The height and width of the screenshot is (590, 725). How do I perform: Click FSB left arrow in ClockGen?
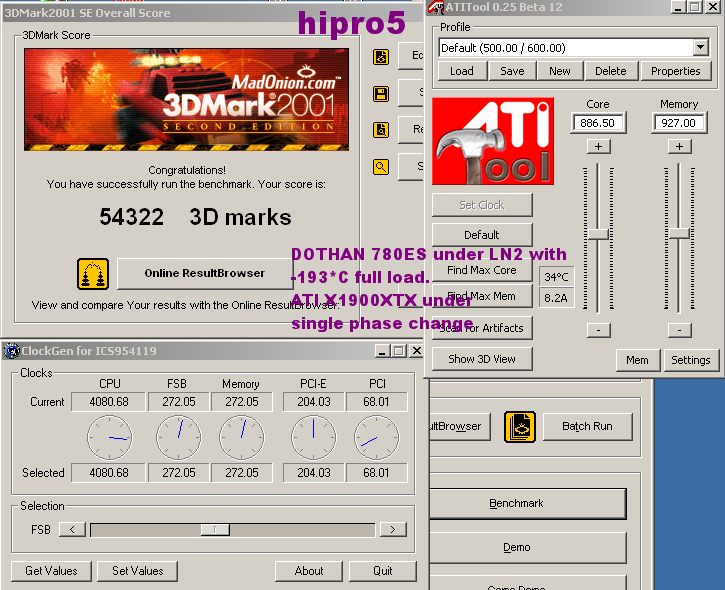click(72, 529)
